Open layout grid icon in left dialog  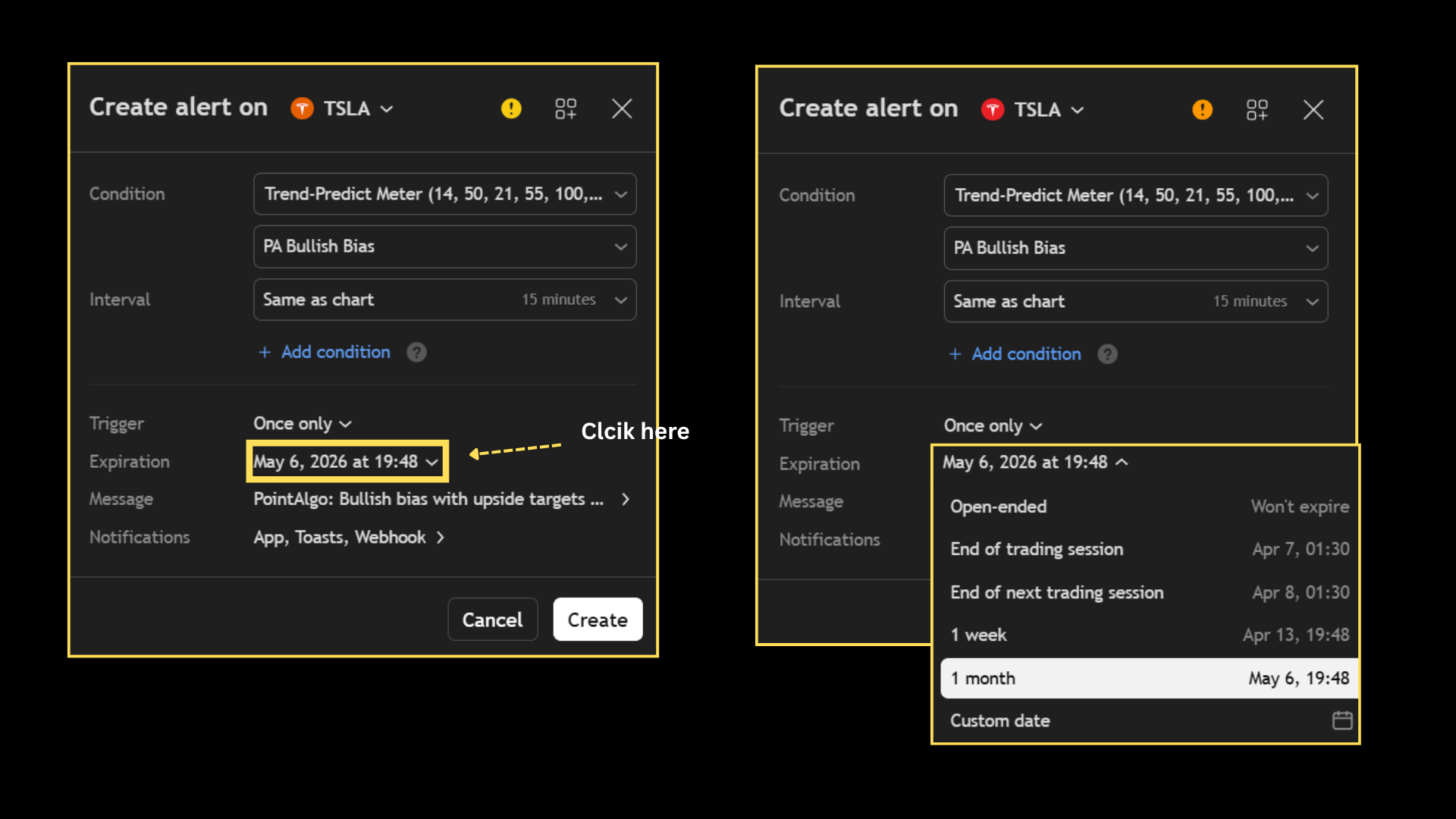click(566, 108)
